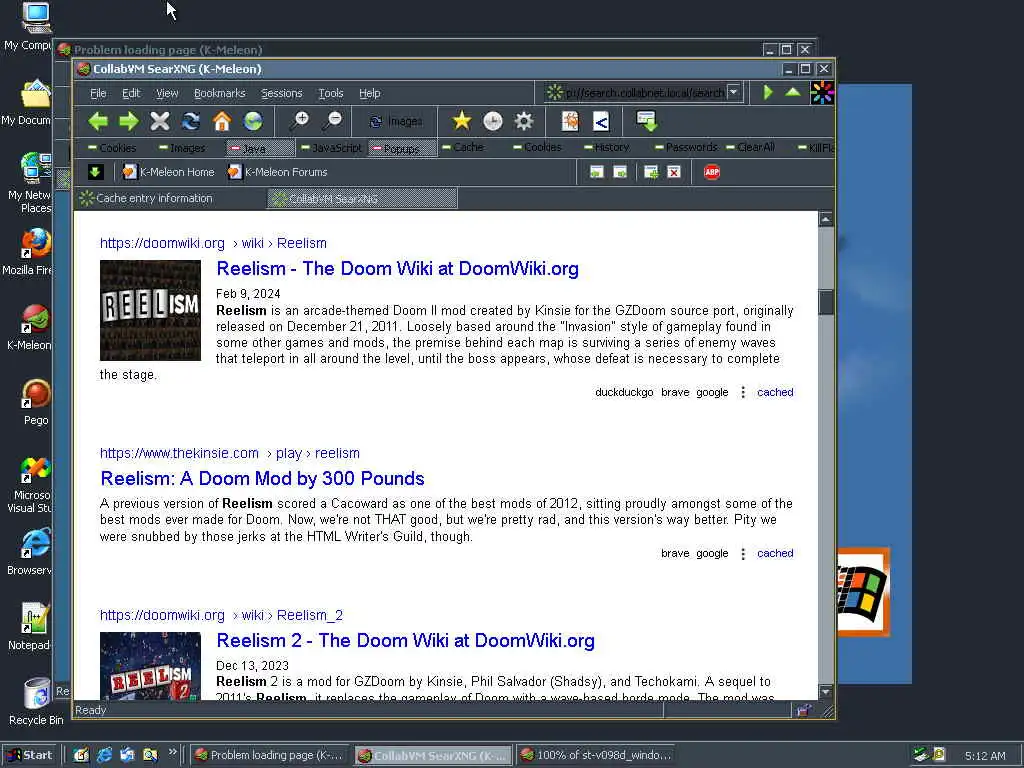Open the Edit menu

coord(131,93)
